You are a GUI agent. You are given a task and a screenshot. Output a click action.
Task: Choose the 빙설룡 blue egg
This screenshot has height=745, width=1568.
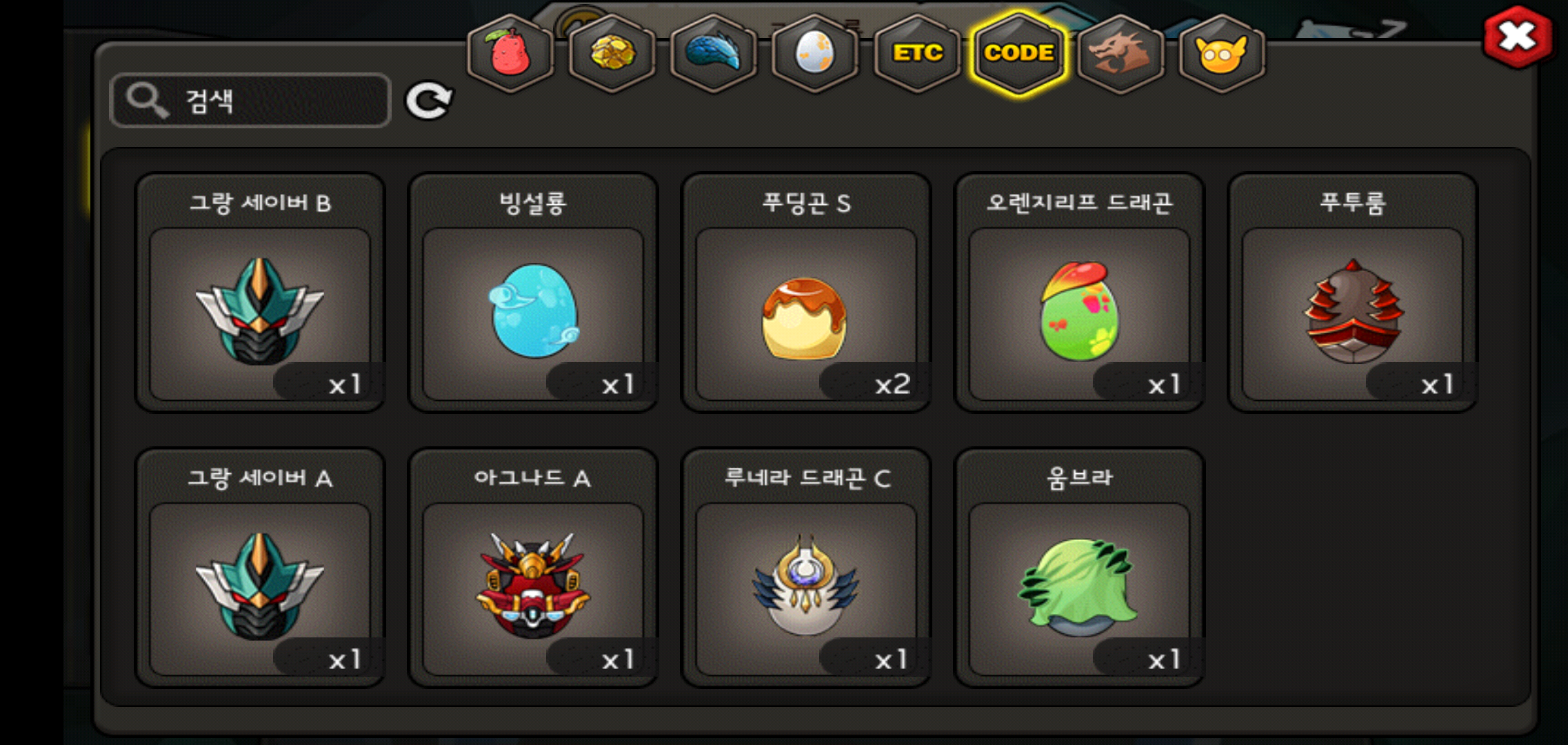point(533,292)
